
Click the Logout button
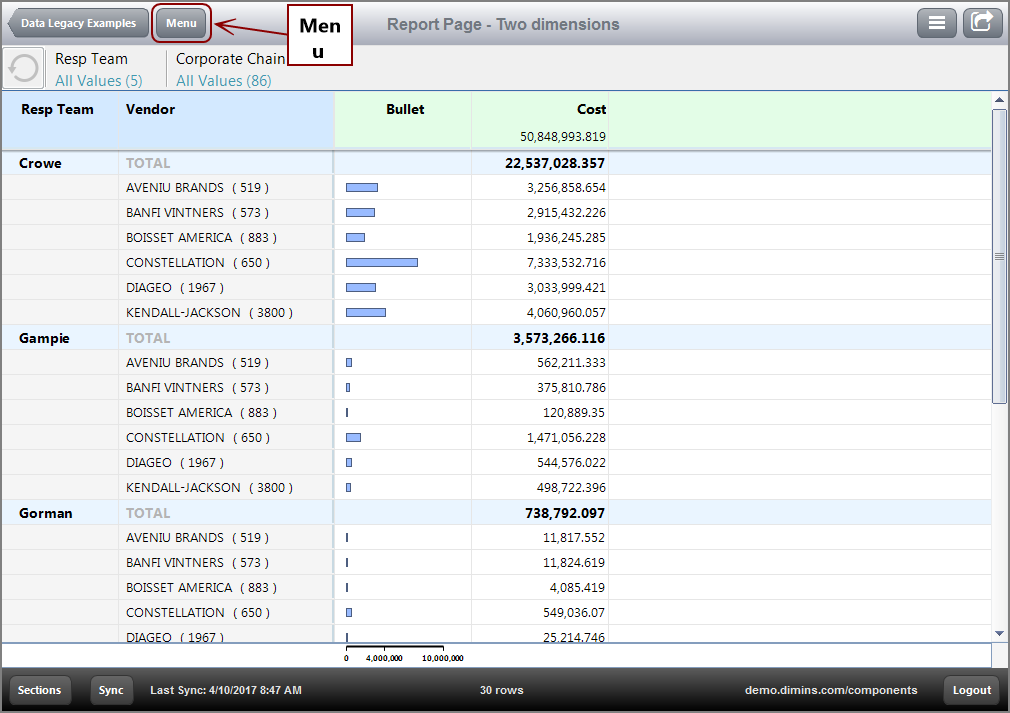tap(970, 690)
